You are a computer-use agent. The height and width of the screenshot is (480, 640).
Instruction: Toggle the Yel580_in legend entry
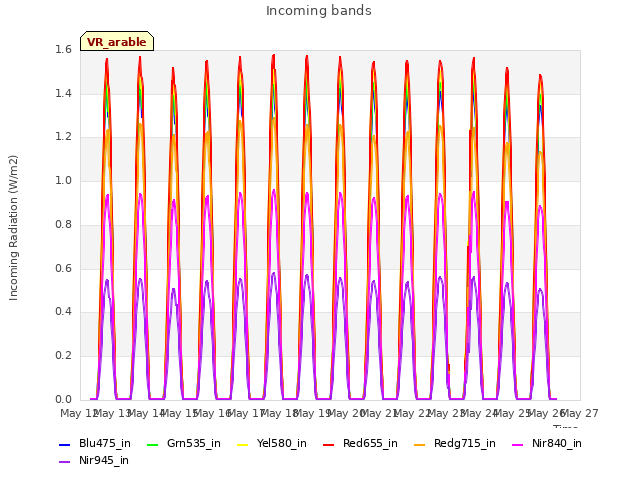pyautogui.click(x=272, y=444)
